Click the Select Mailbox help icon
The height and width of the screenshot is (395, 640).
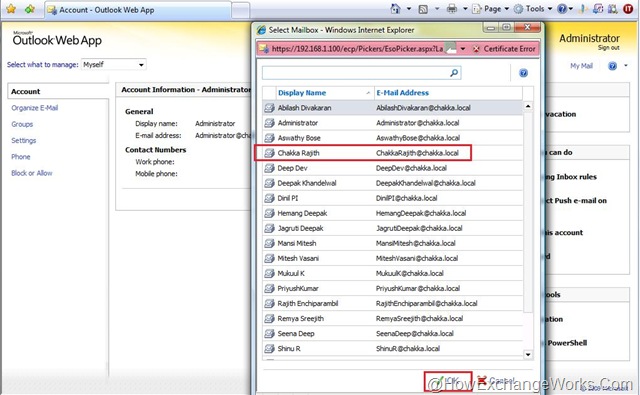(523, 73)
